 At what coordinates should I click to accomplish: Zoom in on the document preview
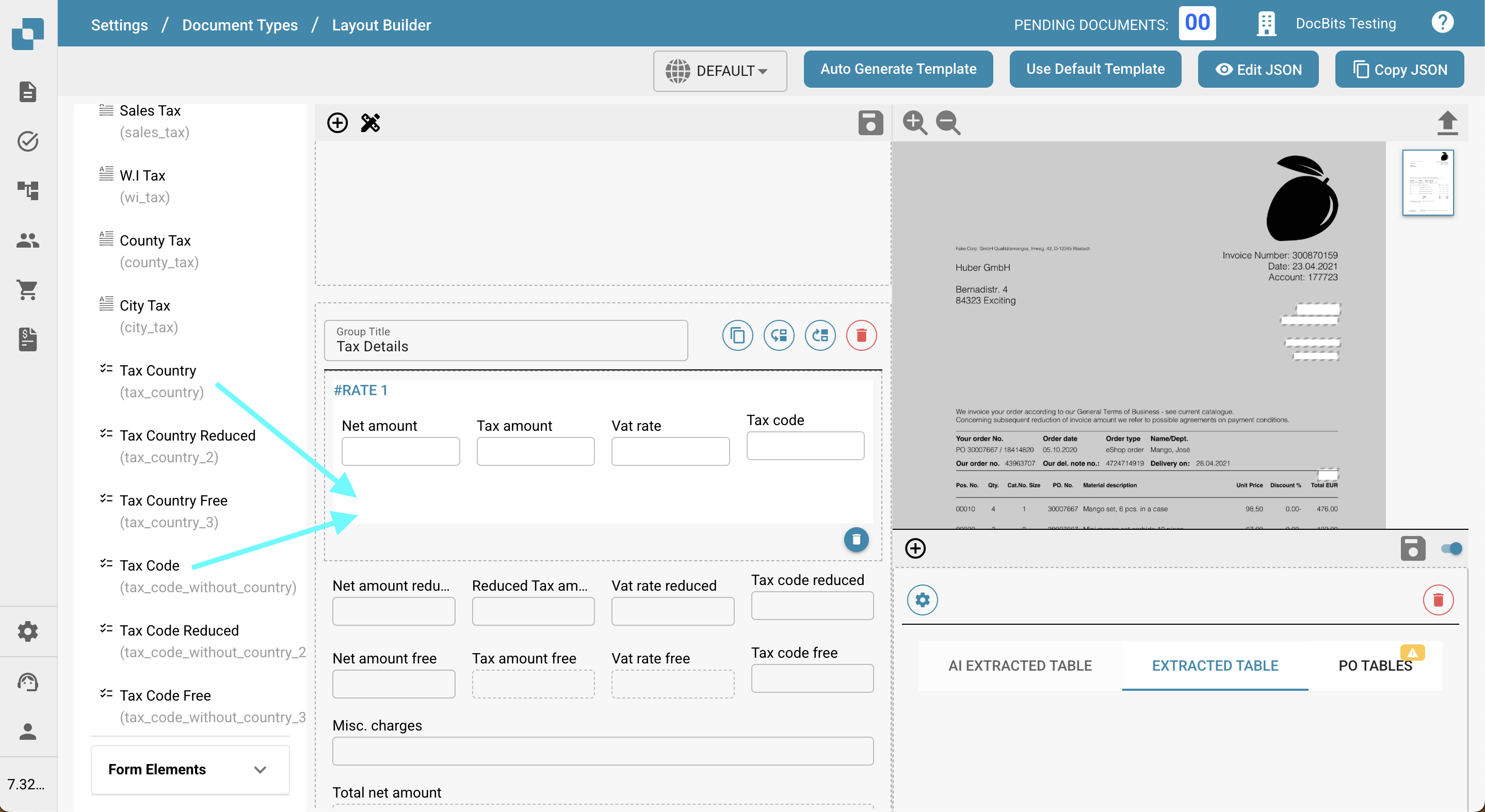point(914,123)
